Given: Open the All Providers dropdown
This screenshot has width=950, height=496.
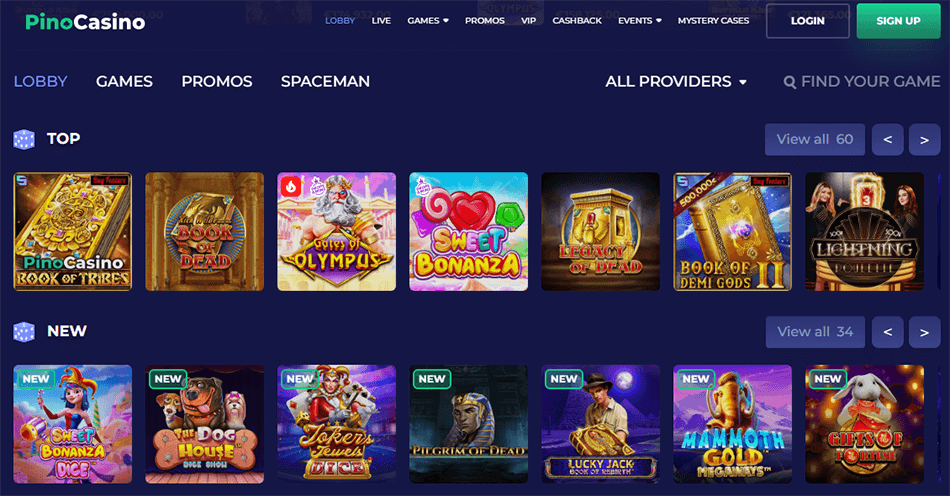Looking at the screenshot, I should tap(676, 82).
